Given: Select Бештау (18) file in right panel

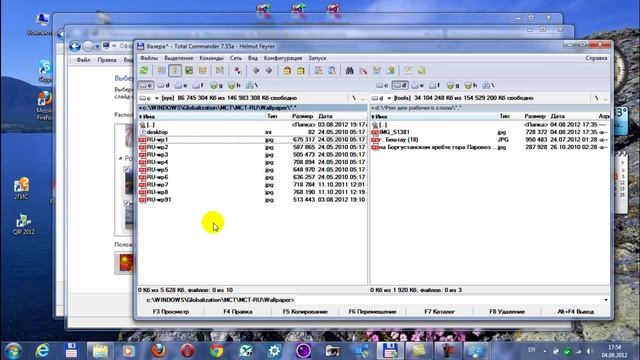Looking at the screenshot, I should pos(490,140).
